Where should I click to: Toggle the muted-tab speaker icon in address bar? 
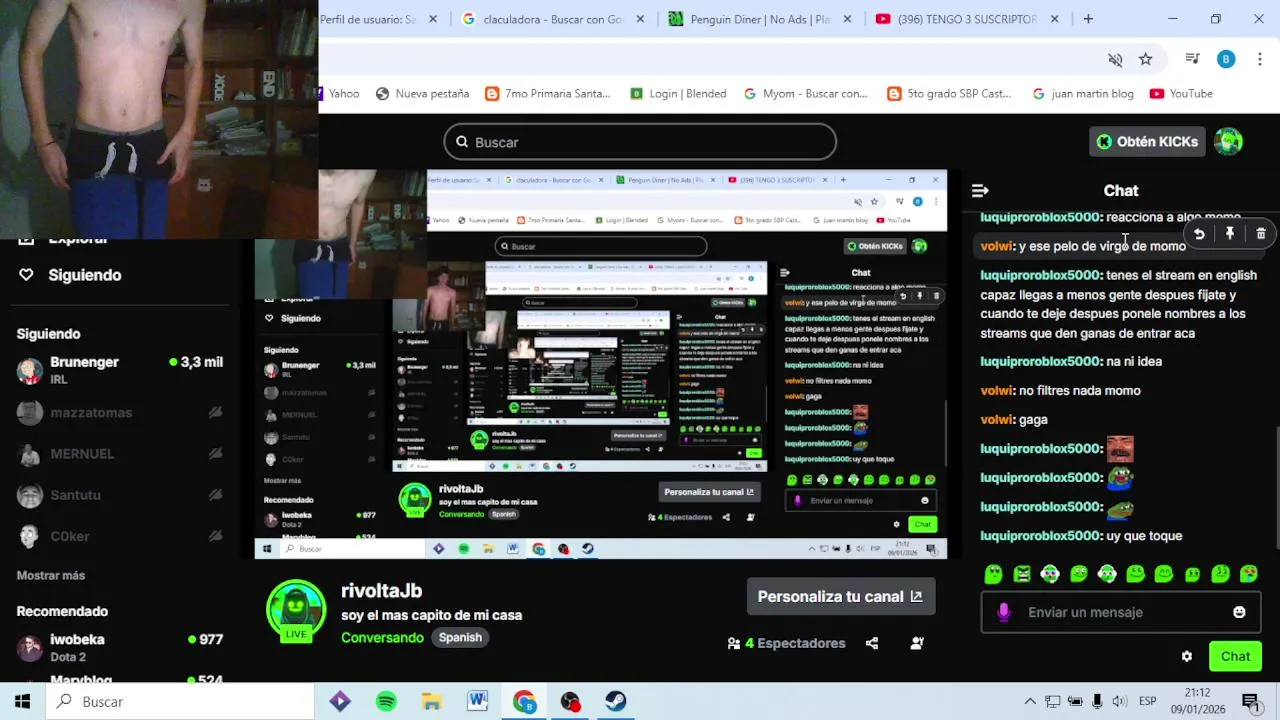[1116, 59]
